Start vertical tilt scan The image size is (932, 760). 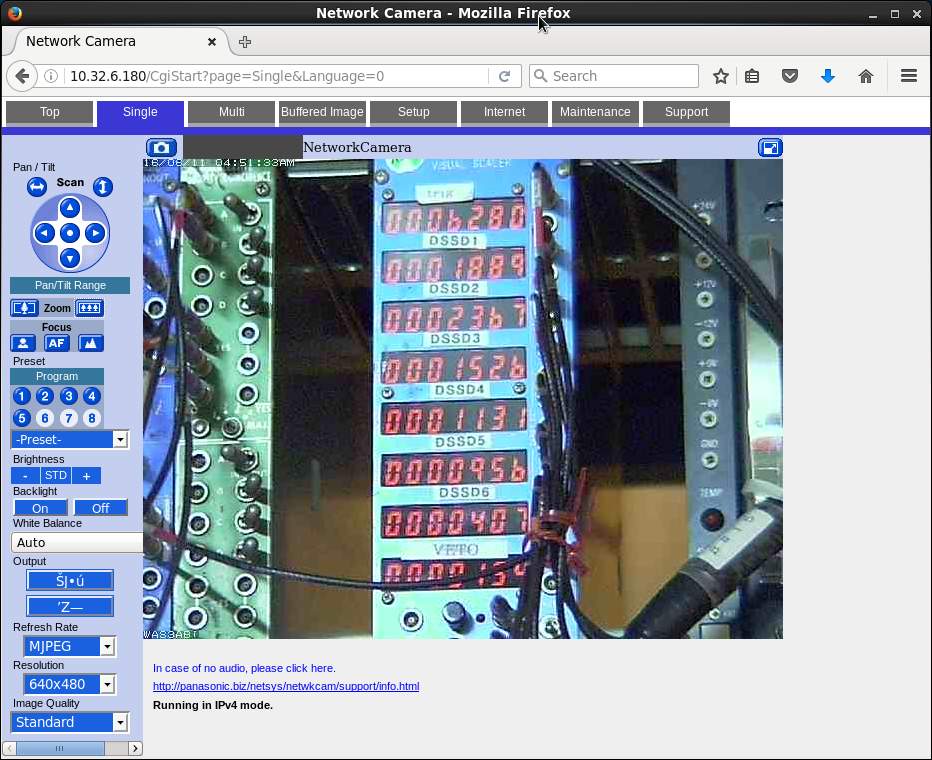click(103, 187)
